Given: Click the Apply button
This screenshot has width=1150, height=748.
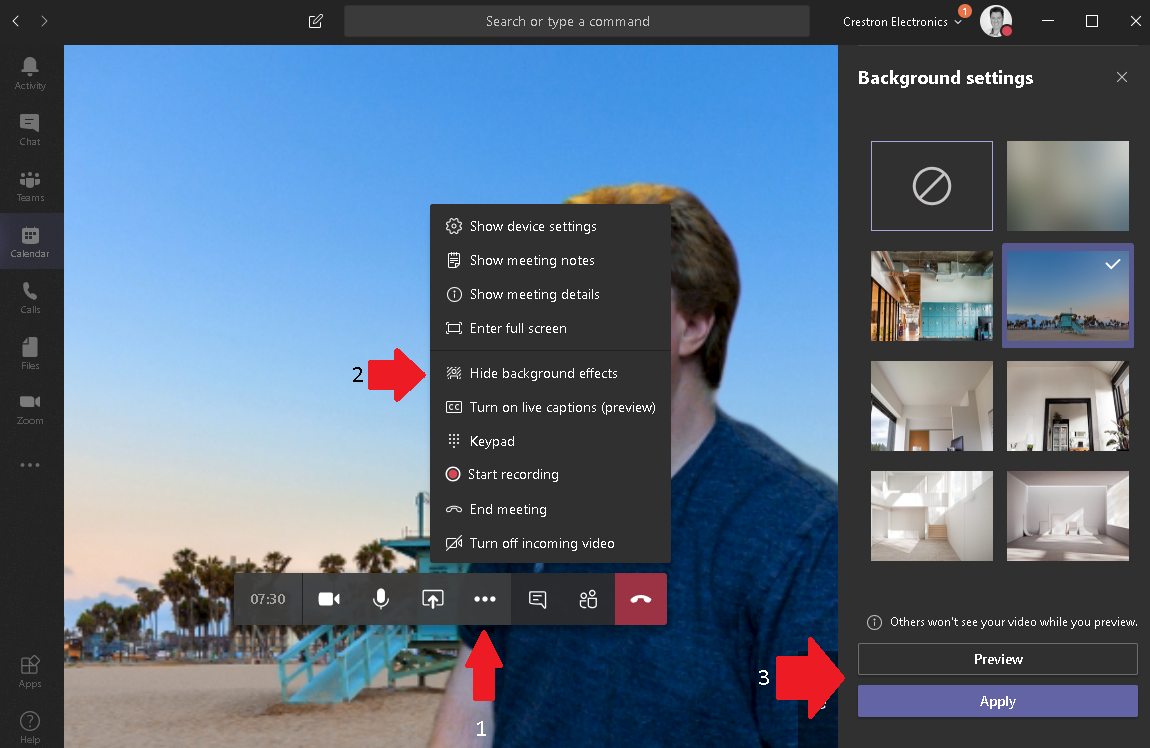Looking at the screenshot, I should (x=997, y=701).
